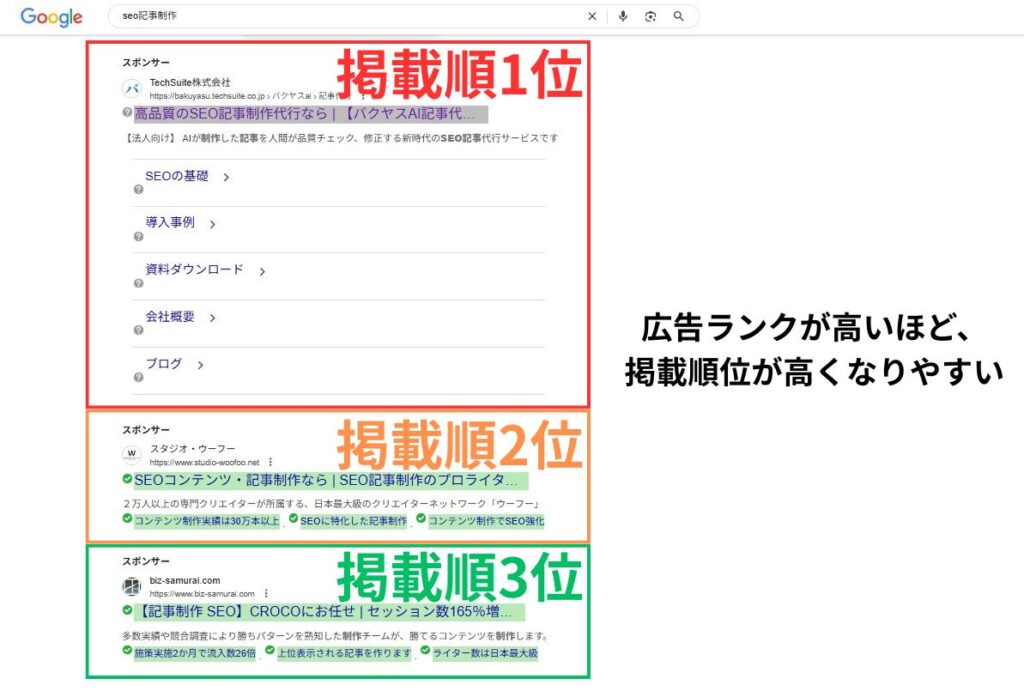Open the three-dot menu next to bakuyasu.techsuite URL
Screen dimensions: 1024x697
tap(362, 96)
